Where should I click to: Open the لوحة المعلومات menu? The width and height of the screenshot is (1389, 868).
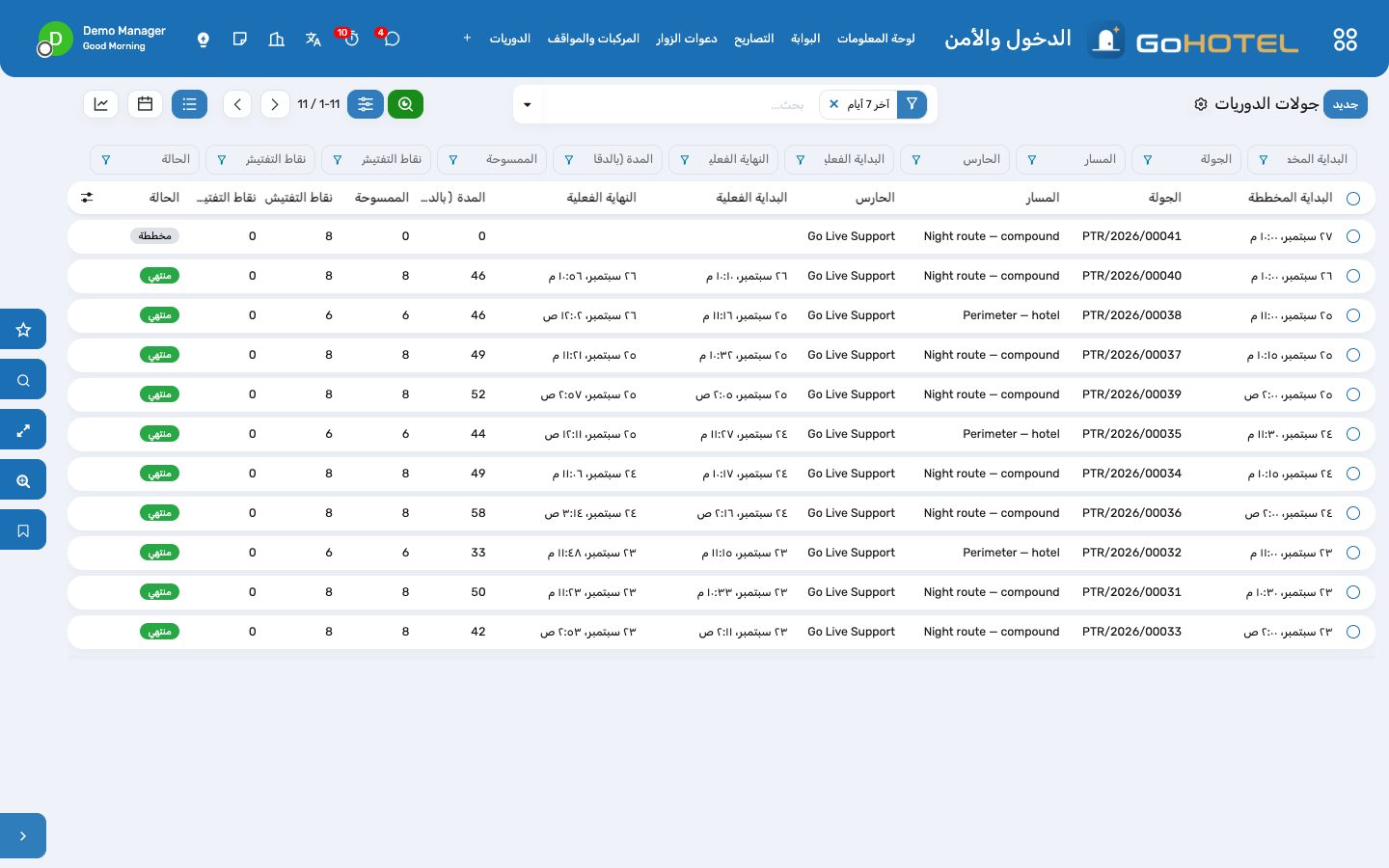click(x=876, y=39)
